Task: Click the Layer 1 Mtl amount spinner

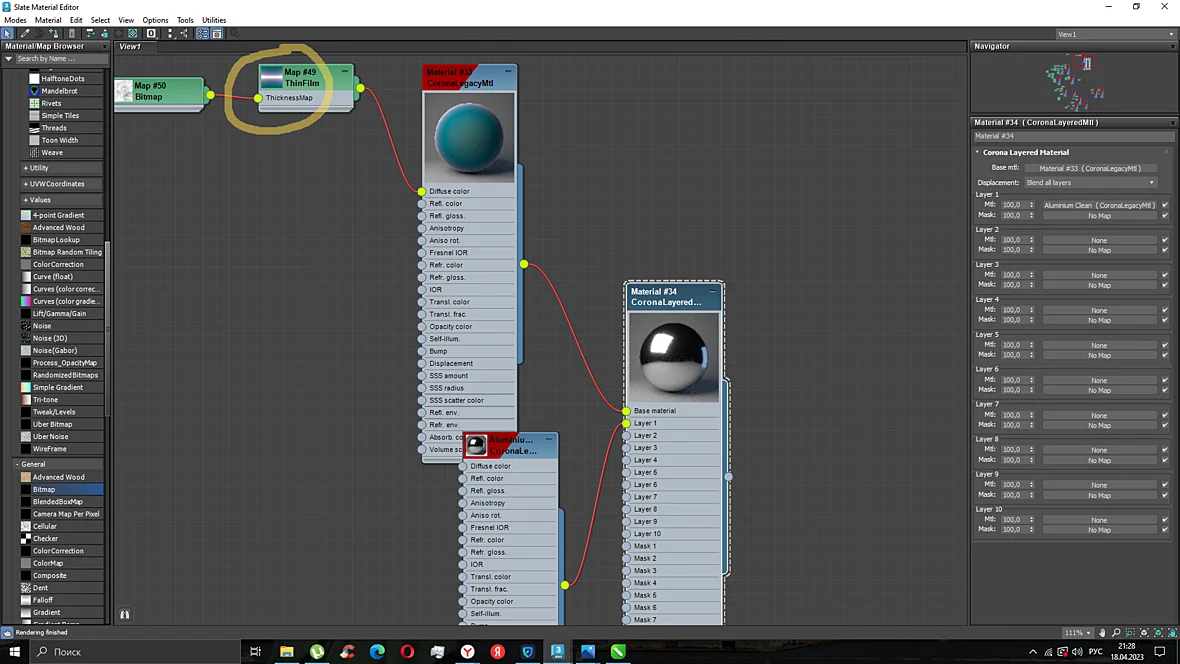Action: (1017, 205)
